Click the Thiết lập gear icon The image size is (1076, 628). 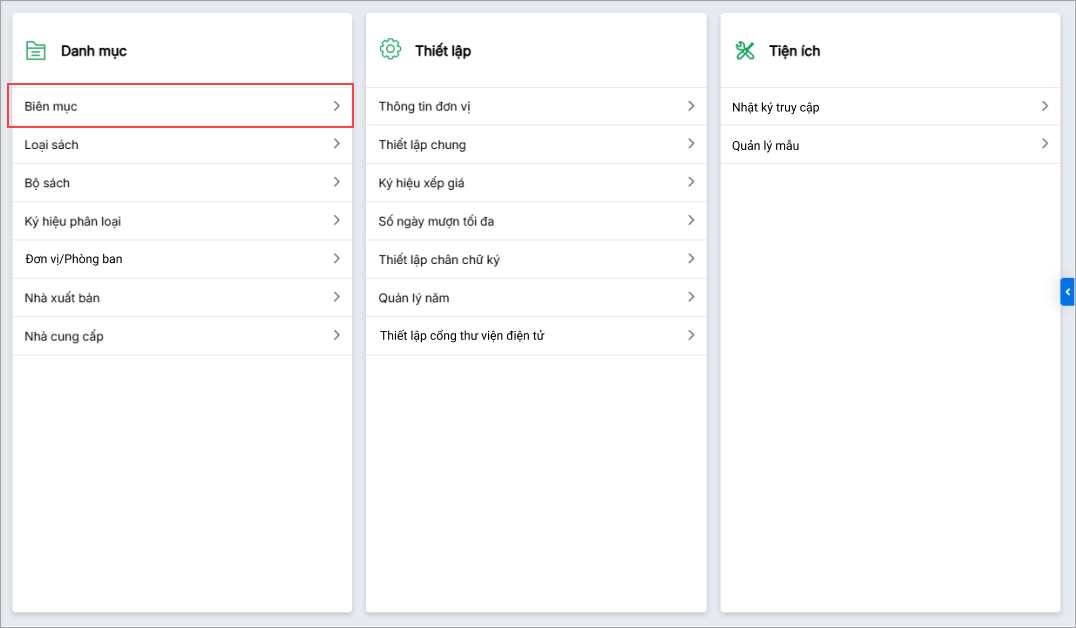click(x=390, y=49)
